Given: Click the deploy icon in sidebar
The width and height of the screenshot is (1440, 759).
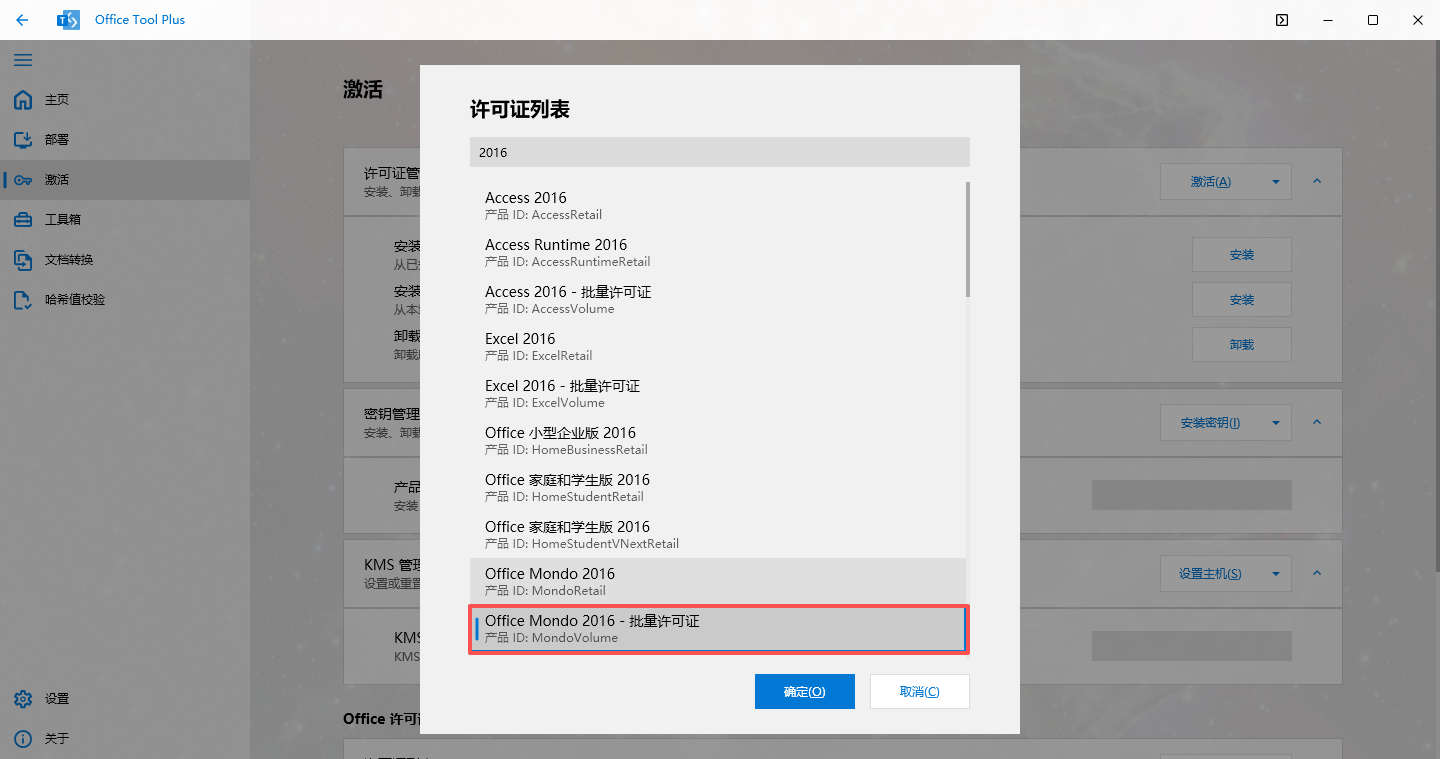Looking at the screenshot, I should pos(23,140).
